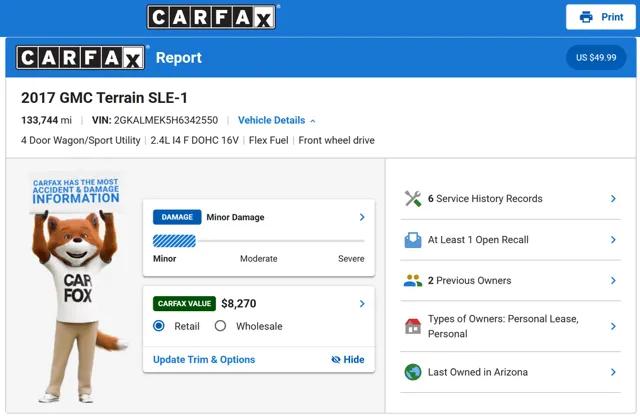Click the CARFAX VALUE badge

pos(184,304)
